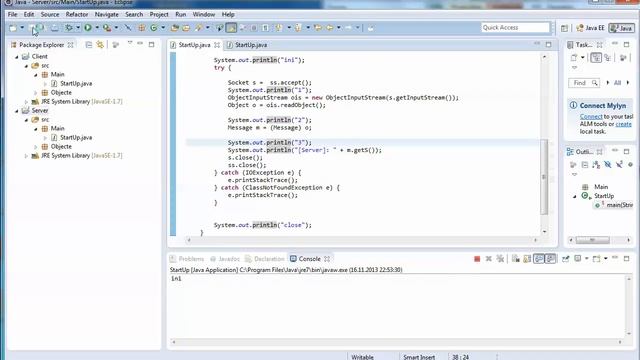Collapse All in Package Explorer toolbar
Viewport: 640px width, 360px height.
[x=89, y=45]
